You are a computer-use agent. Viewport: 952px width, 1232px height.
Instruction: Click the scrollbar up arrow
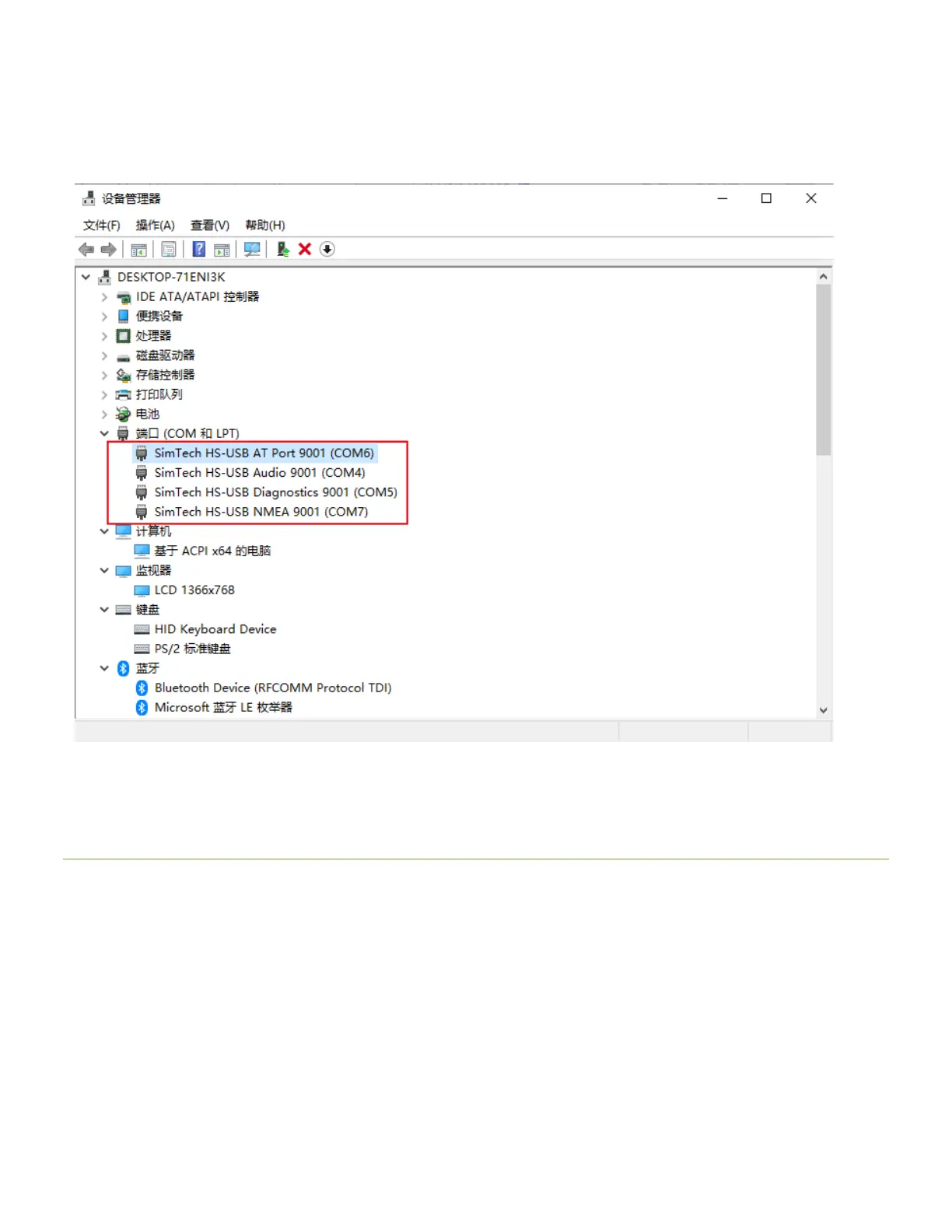[824, 277]
